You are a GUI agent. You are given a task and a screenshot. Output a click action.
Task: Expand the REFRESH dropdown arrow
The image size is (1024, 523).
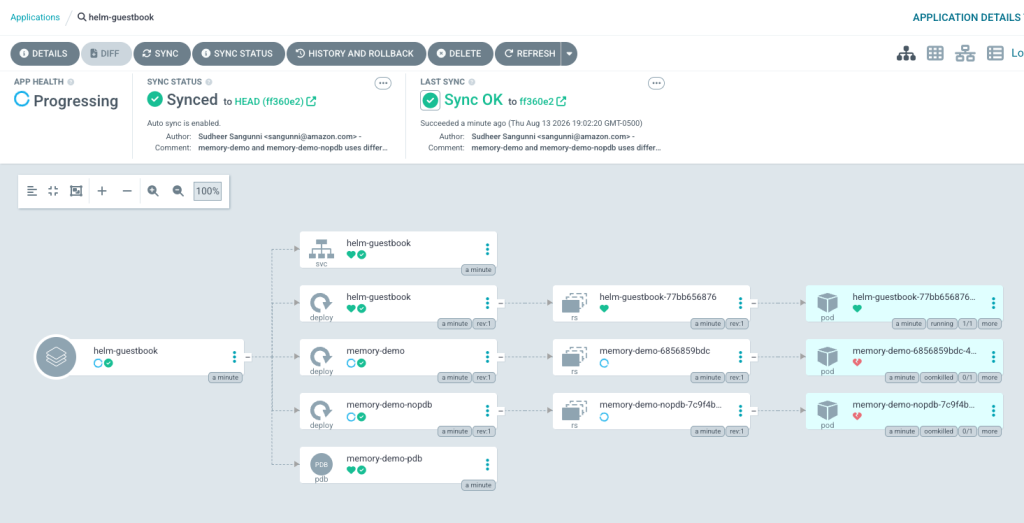tap(569, 54)
